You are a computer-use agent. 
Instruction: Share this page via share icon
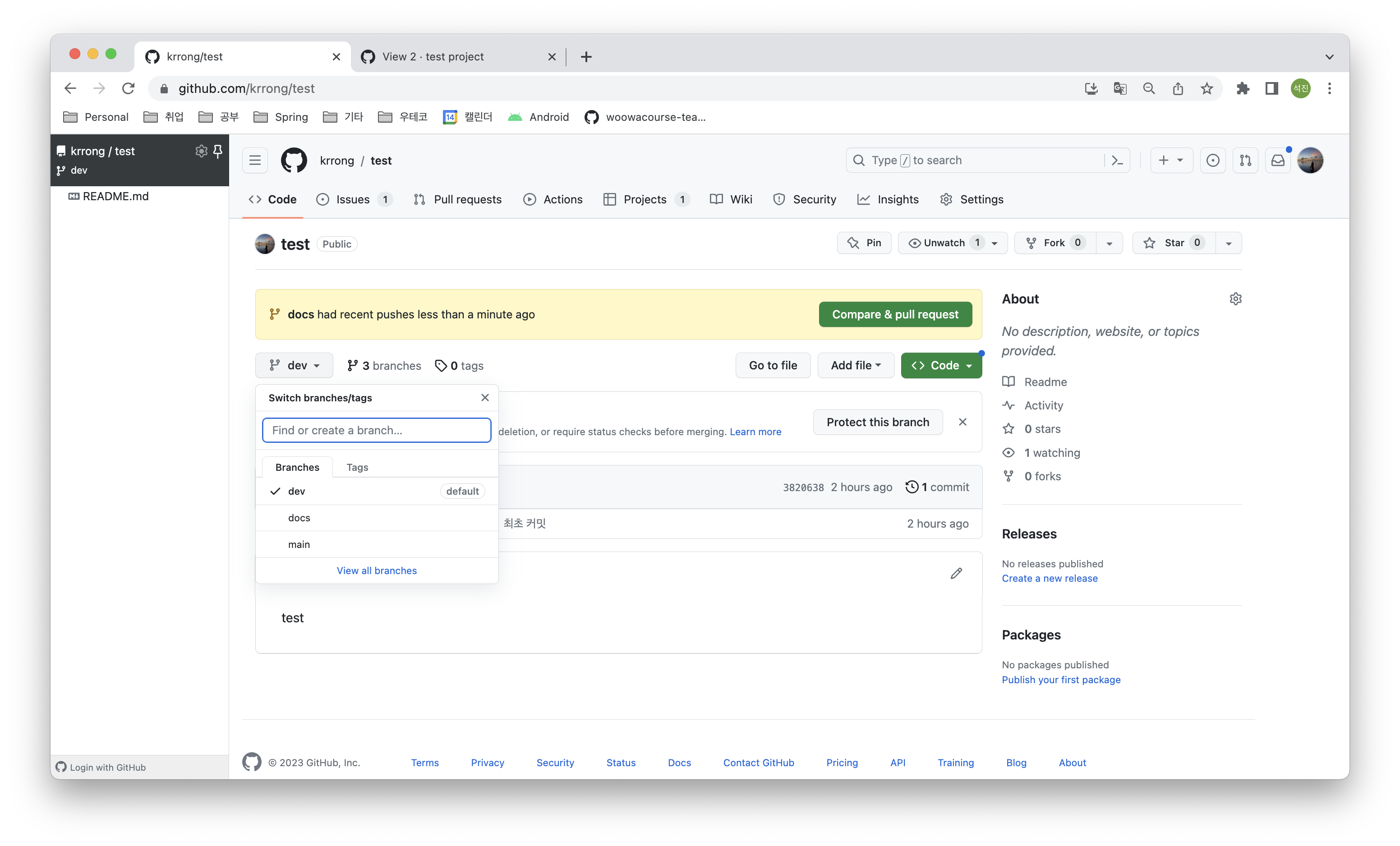coord(1178,89)
